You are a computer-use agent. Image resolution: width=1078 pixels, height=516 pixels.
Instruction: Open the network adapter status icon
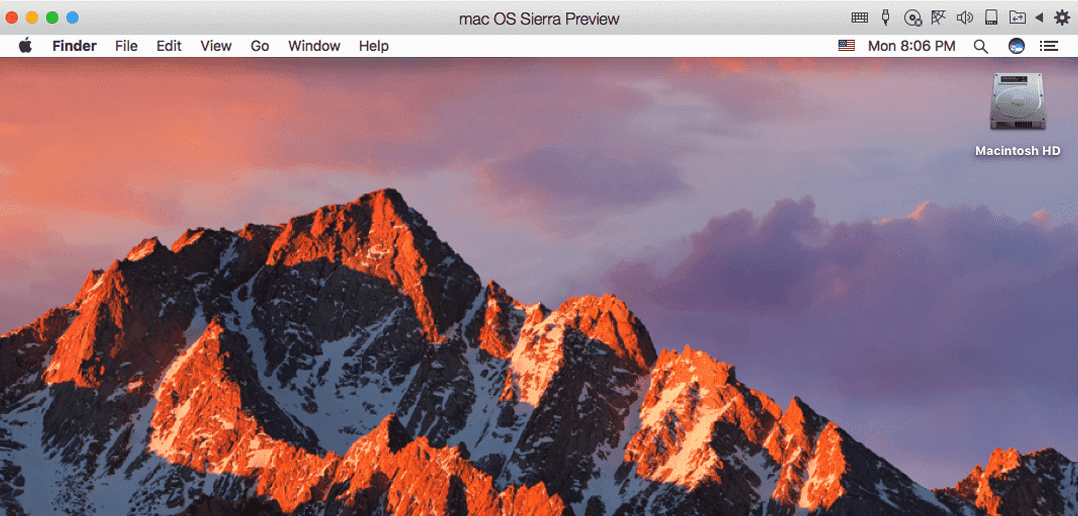938,18
